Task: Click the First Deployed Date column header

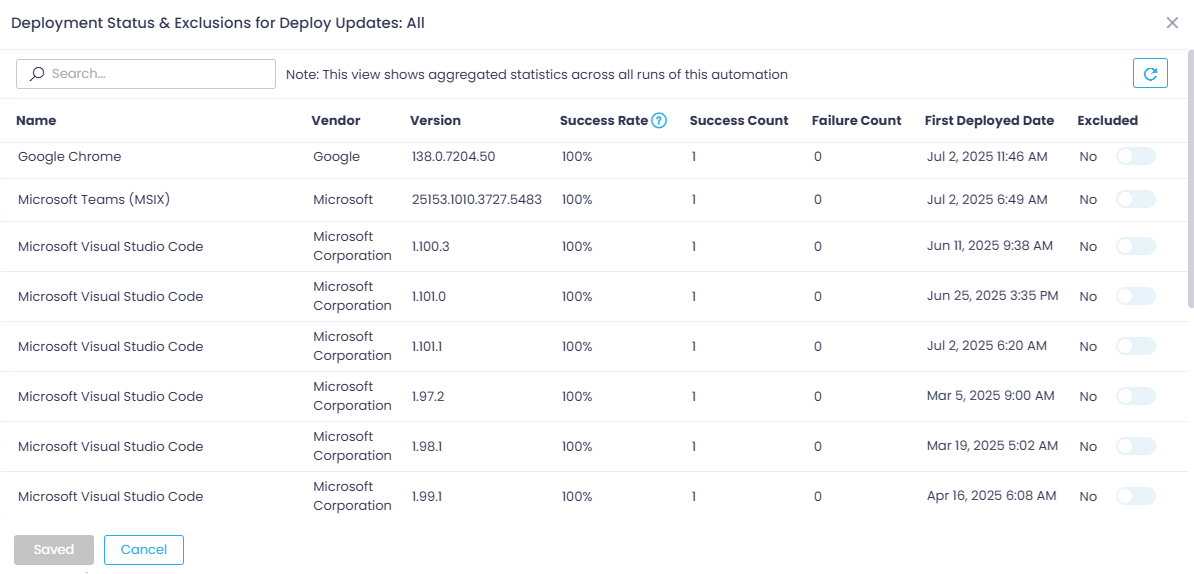Action: 990,120
